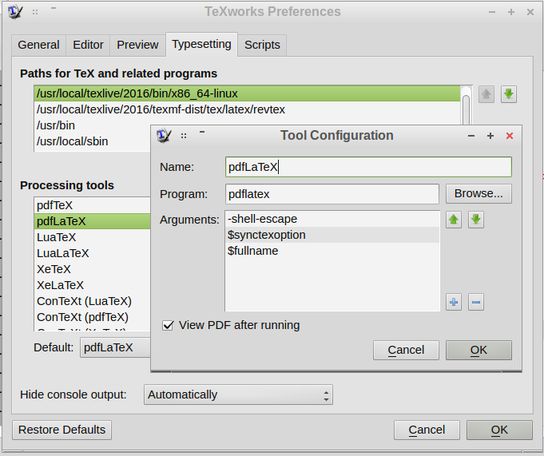Click Restore Defaults button

coord(62,430)
